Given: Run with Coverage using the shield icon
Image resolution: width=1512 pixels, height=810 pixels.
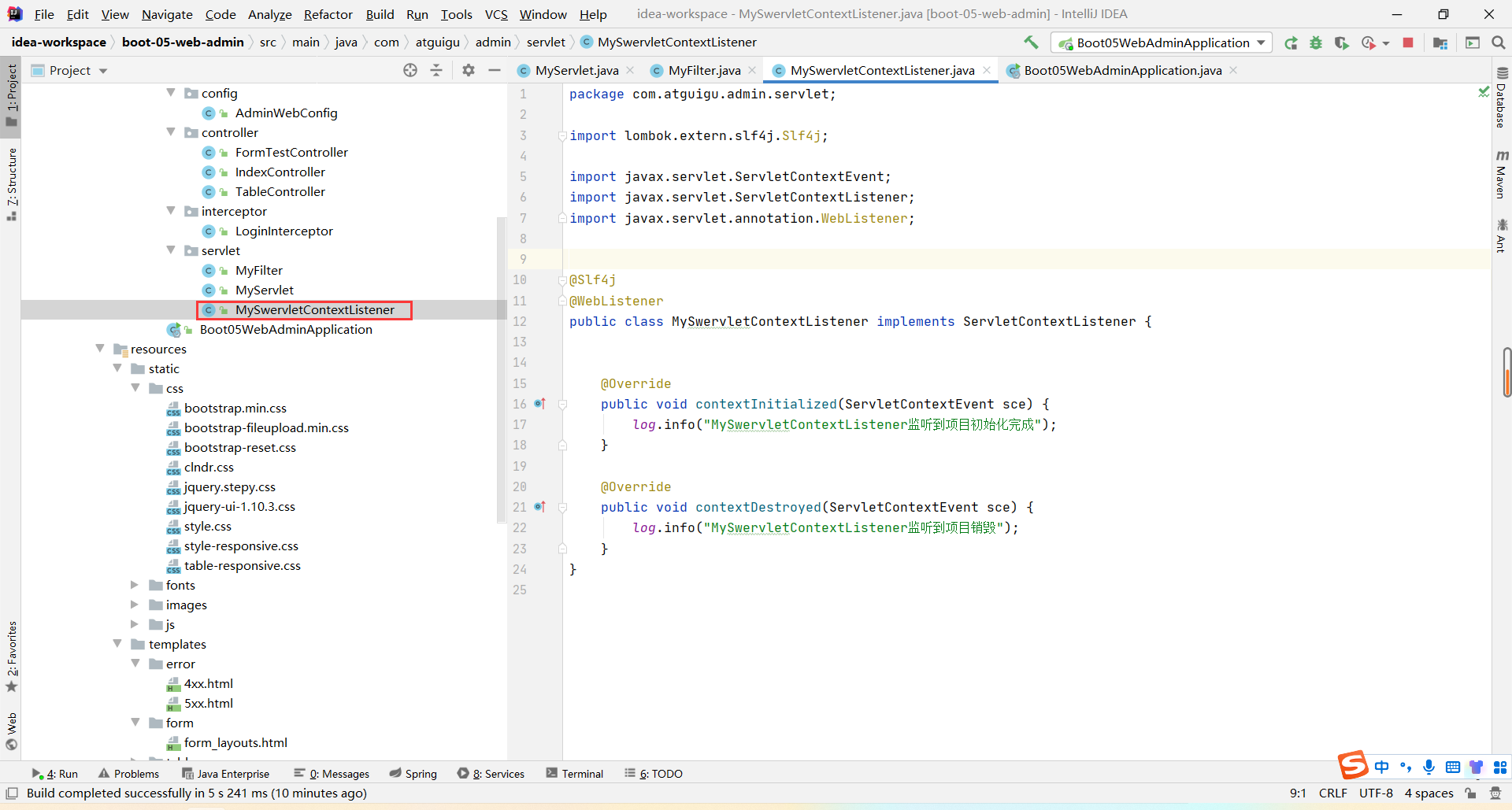Looking at the screenshot, I should pos(1341,43).
